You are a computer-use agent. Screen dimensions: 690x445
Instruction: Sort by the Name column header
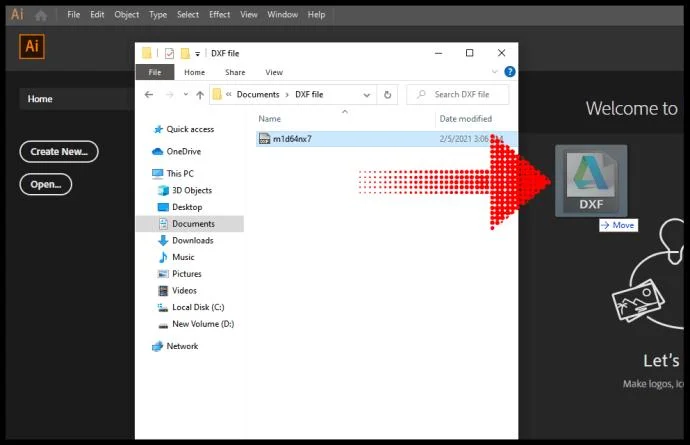pos(269,119)
